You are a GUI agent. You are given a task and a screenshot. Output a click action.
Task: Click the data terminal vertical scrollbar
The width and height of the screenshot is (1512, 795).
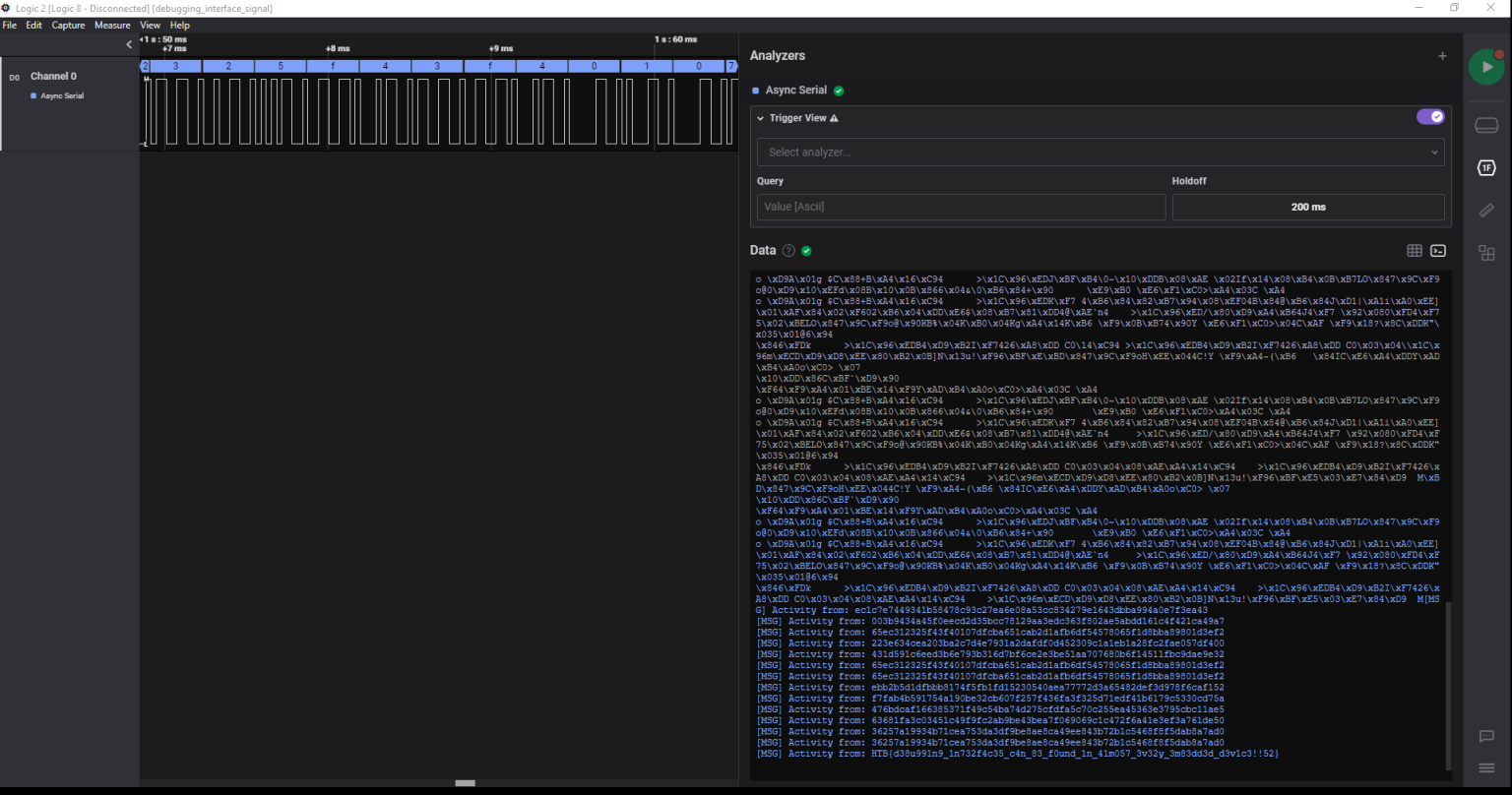pyautogui.click(x=1448, y=687)
